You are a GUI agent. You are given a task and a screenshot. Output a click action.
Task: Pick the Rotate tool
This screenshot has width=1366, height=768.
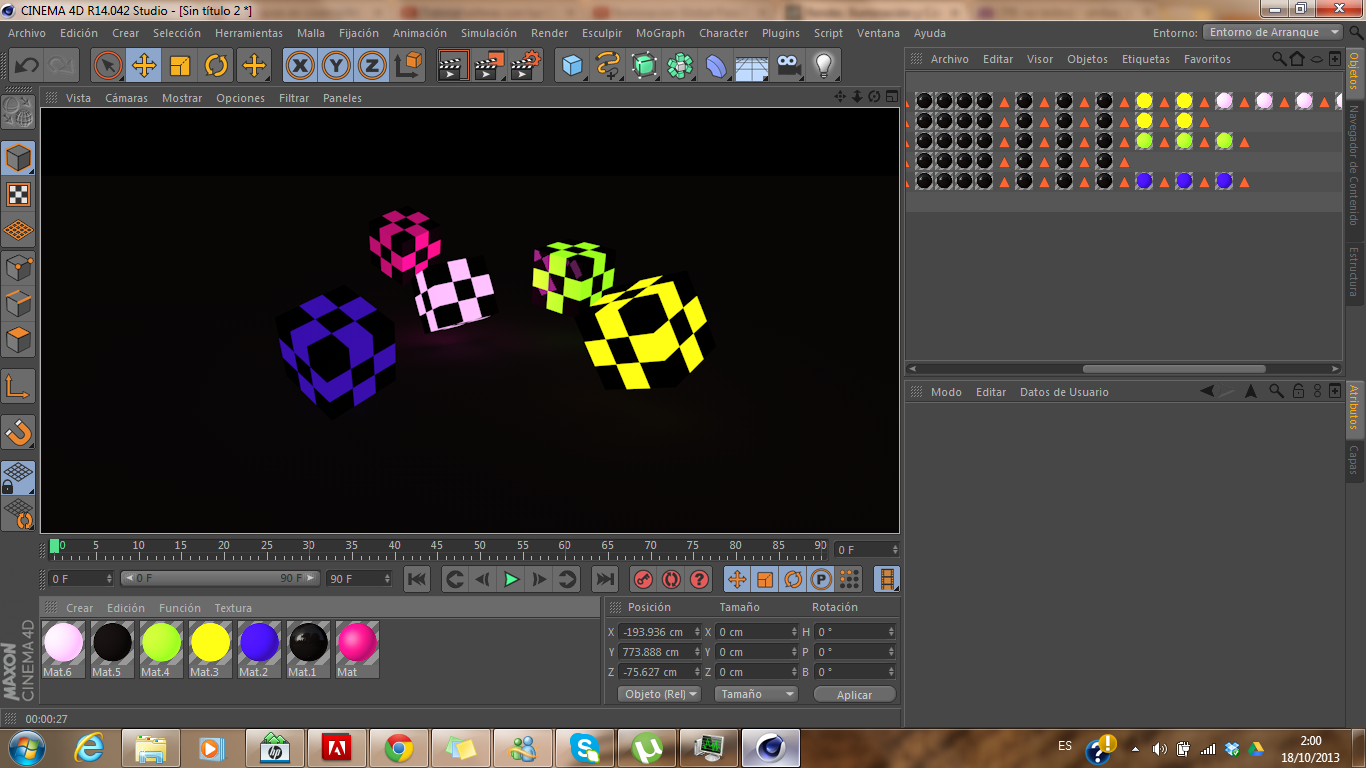(216, 66)
